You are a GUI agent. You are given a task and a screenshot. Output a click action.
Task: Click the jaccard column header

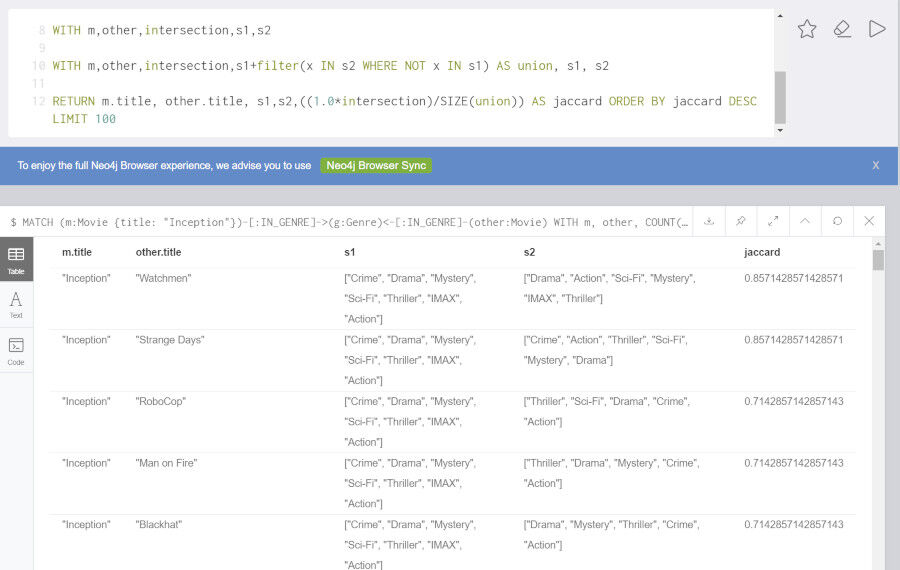click(762, 252)
